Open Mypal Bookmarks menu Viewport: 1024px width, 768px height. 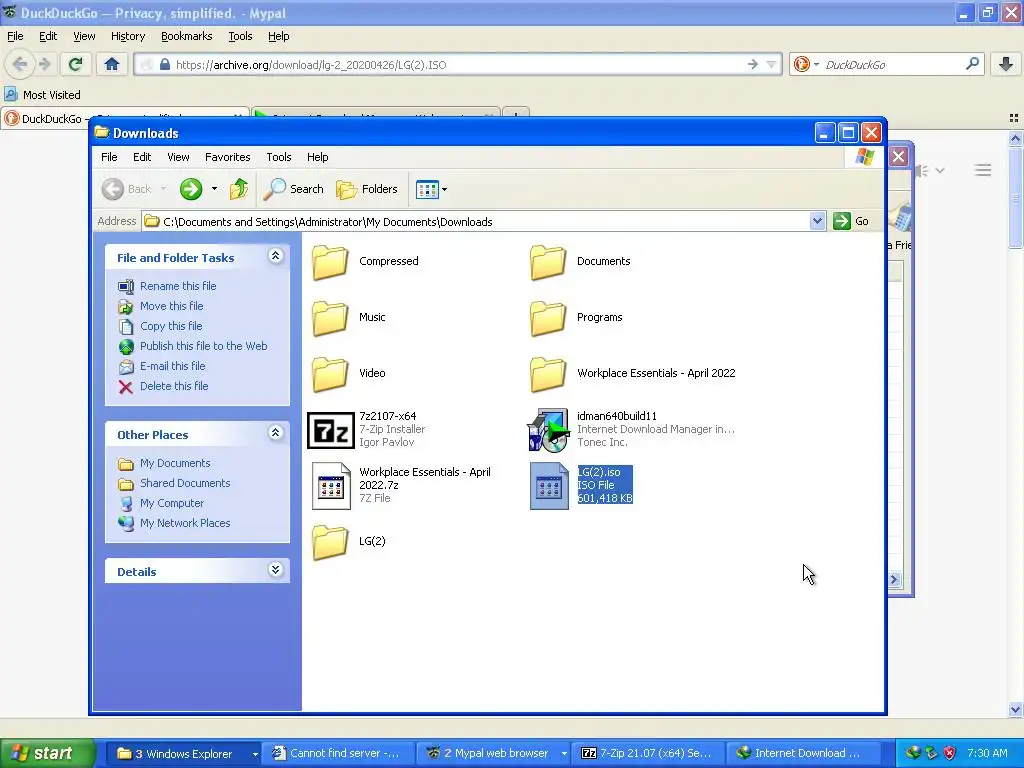186,36
